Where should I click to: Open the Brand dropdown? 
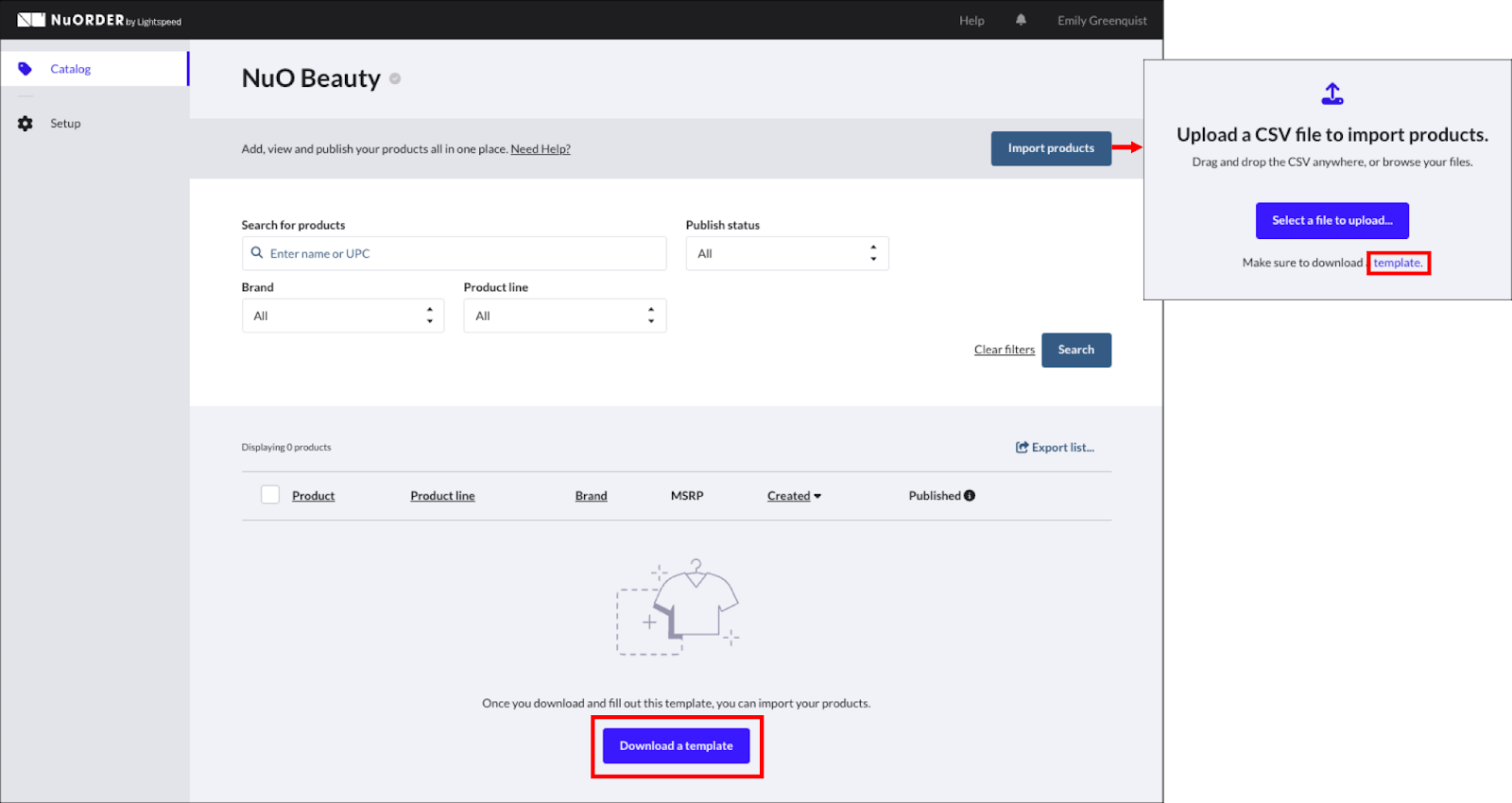343,316
